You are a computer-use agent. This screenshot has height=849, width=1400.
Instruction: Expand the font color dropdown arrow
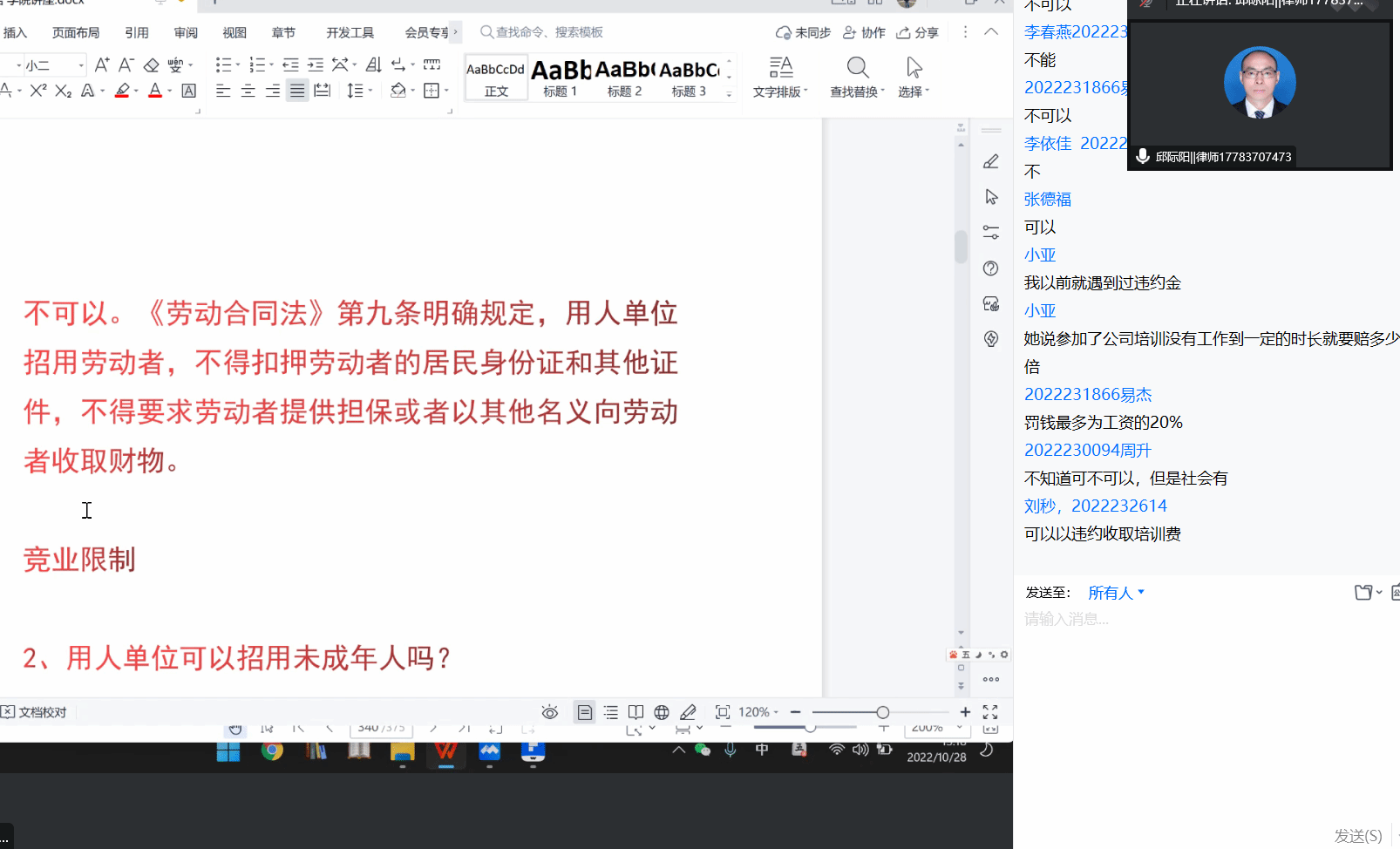pyautogui.click(x=169, y=92)
